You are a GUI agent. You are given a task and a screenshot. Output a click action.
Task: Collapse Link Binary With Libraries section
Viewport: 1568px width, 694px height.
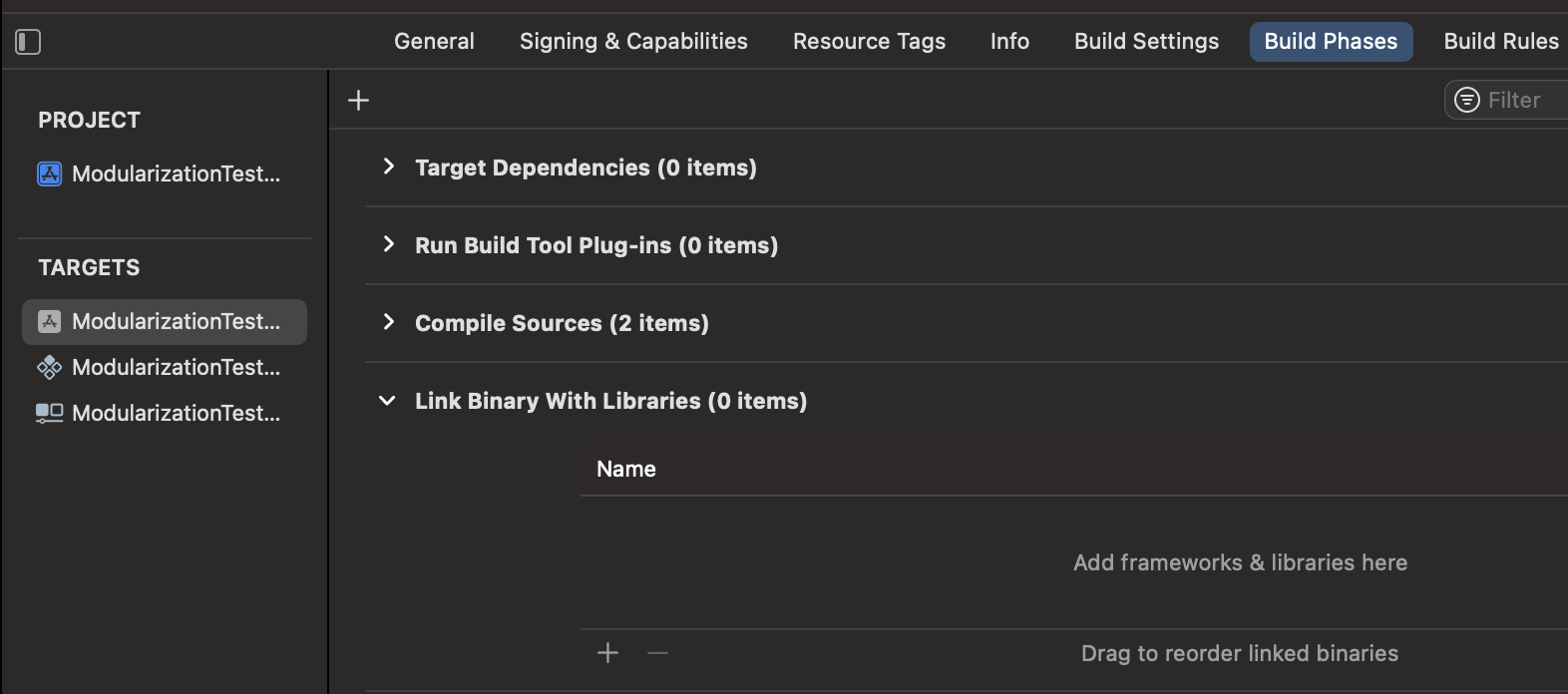tap(387, 401)
